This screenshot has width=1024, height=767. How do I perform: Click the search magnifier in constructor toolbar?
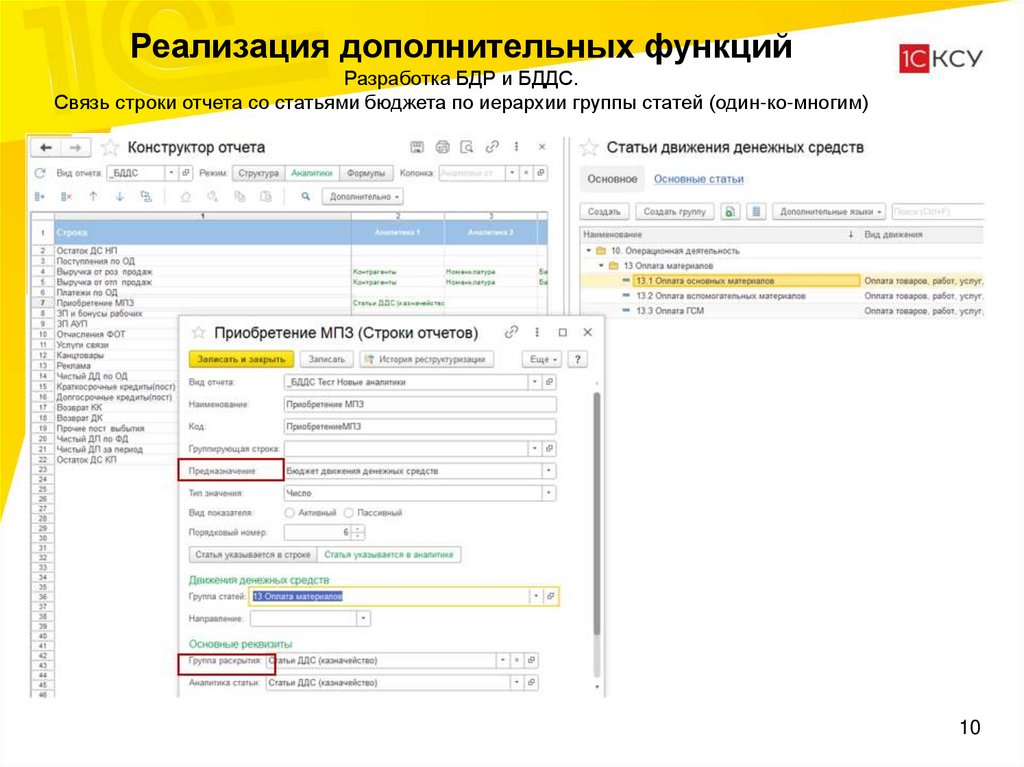[306, 197]
